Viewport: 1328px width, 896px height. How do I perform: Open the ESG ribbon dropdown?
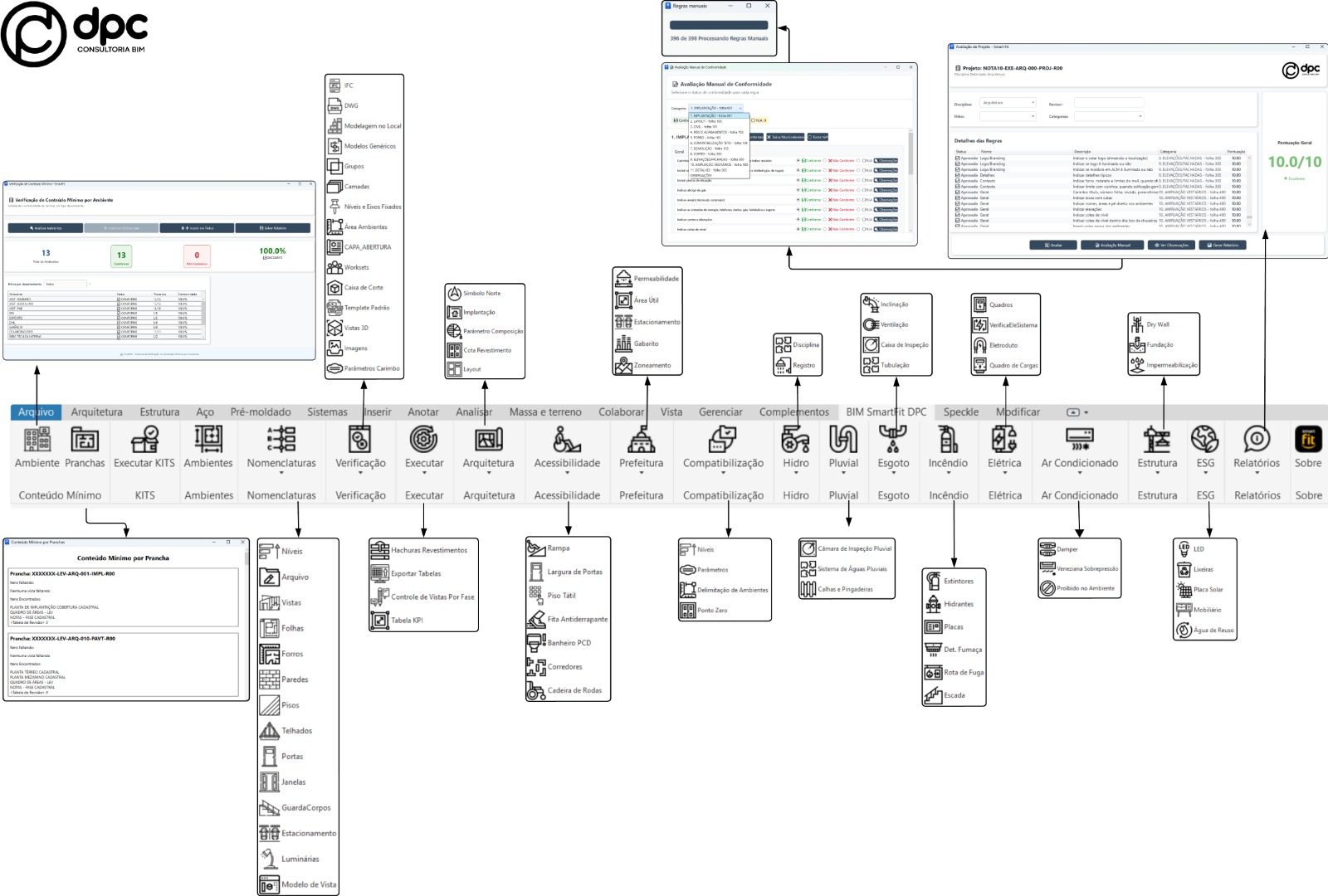[x=1205, y=473]
